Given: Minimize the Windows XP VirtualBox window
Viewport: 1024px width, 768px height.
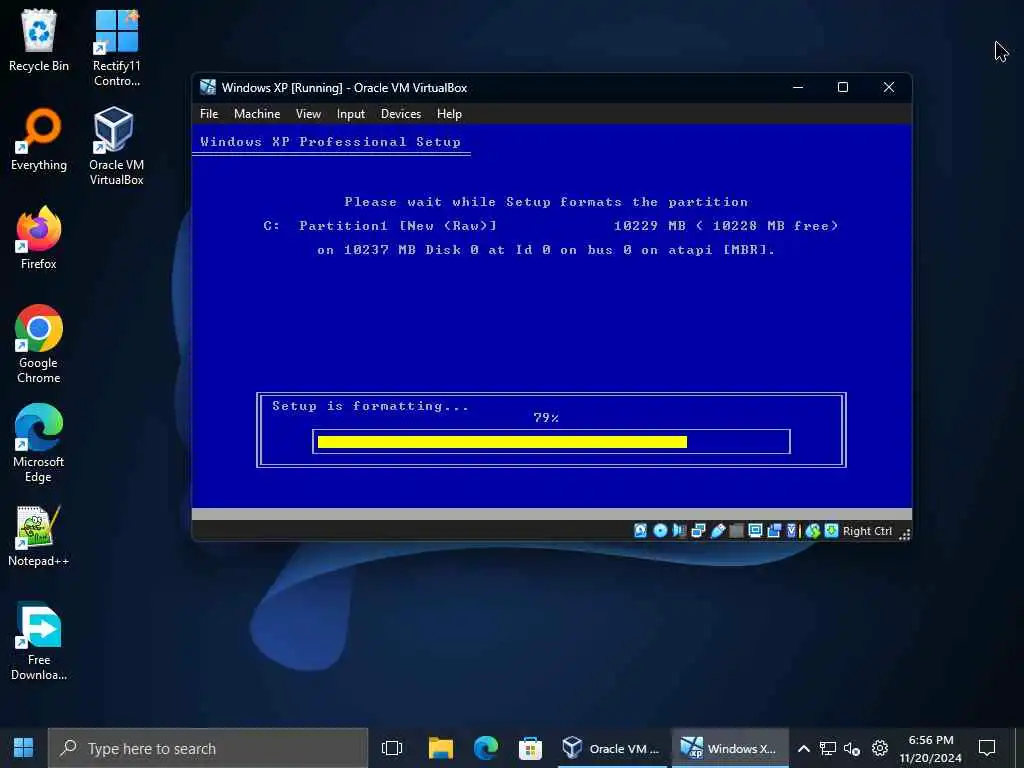Looking at the screenshot, I should (x=797, y=87).
